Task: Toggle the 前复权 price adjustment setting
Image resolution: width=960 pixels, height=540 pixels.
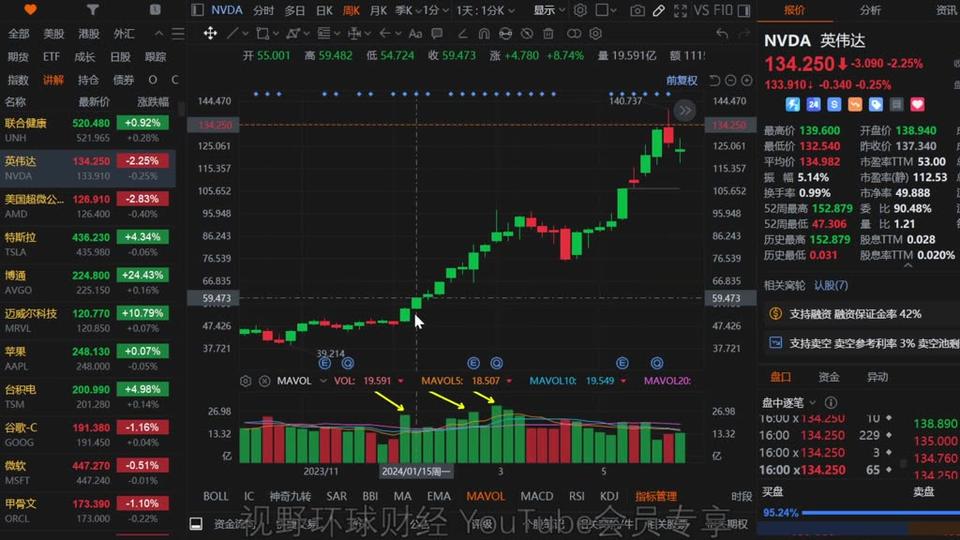Action: click(x=681, y=80)
